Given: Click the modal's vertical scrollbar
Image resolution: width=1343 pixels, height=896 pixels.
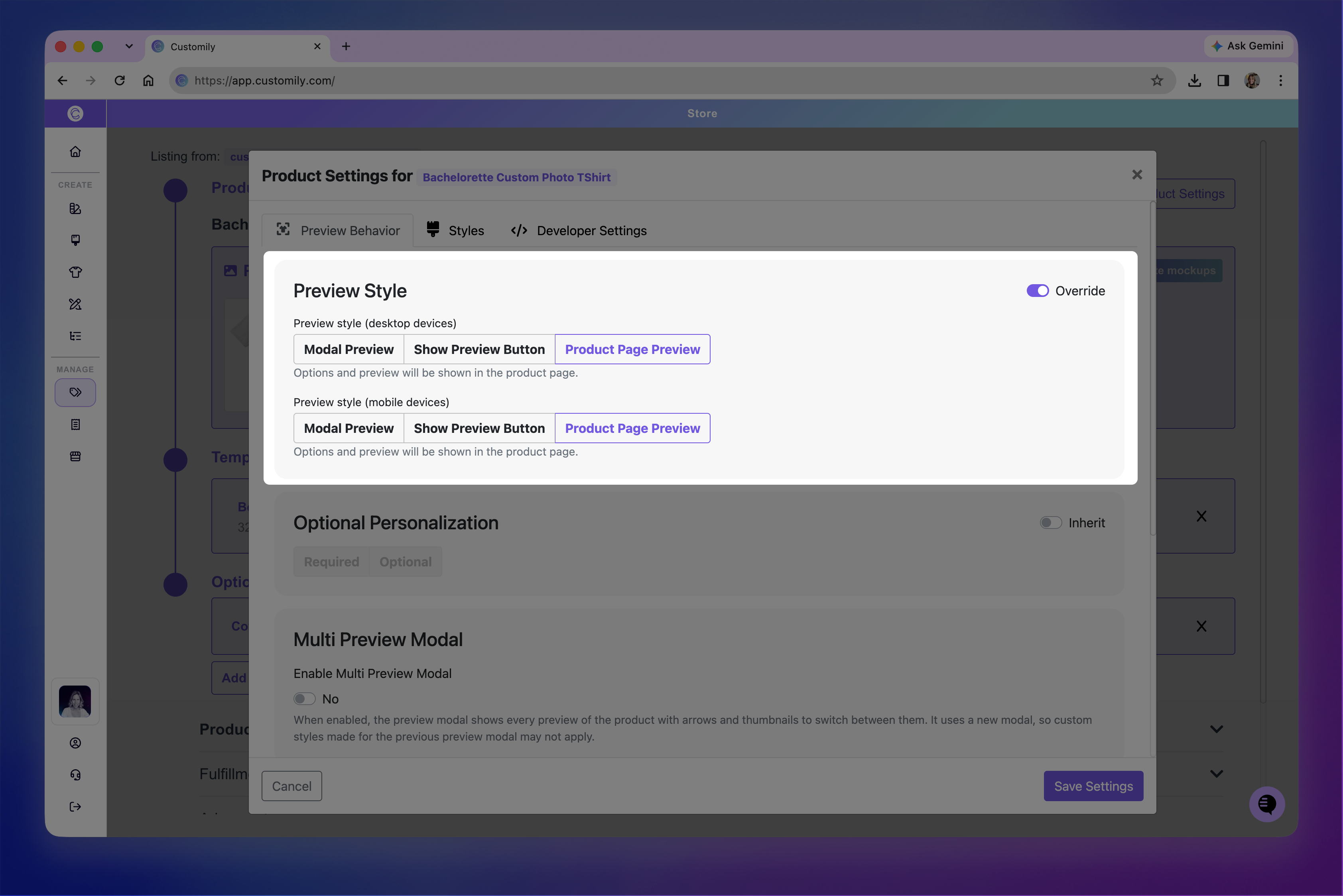Looking at the screenshot, I should point(1153,369).
